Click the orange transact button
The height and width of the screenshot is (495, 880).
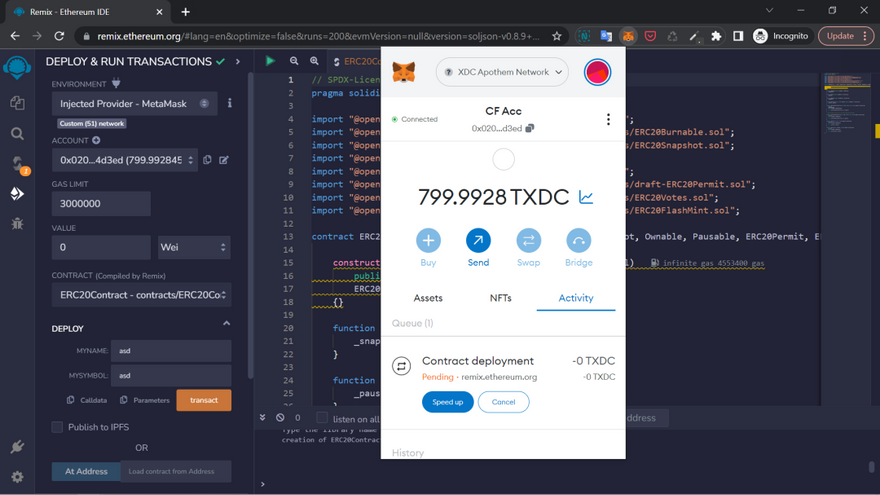(204, 400)
